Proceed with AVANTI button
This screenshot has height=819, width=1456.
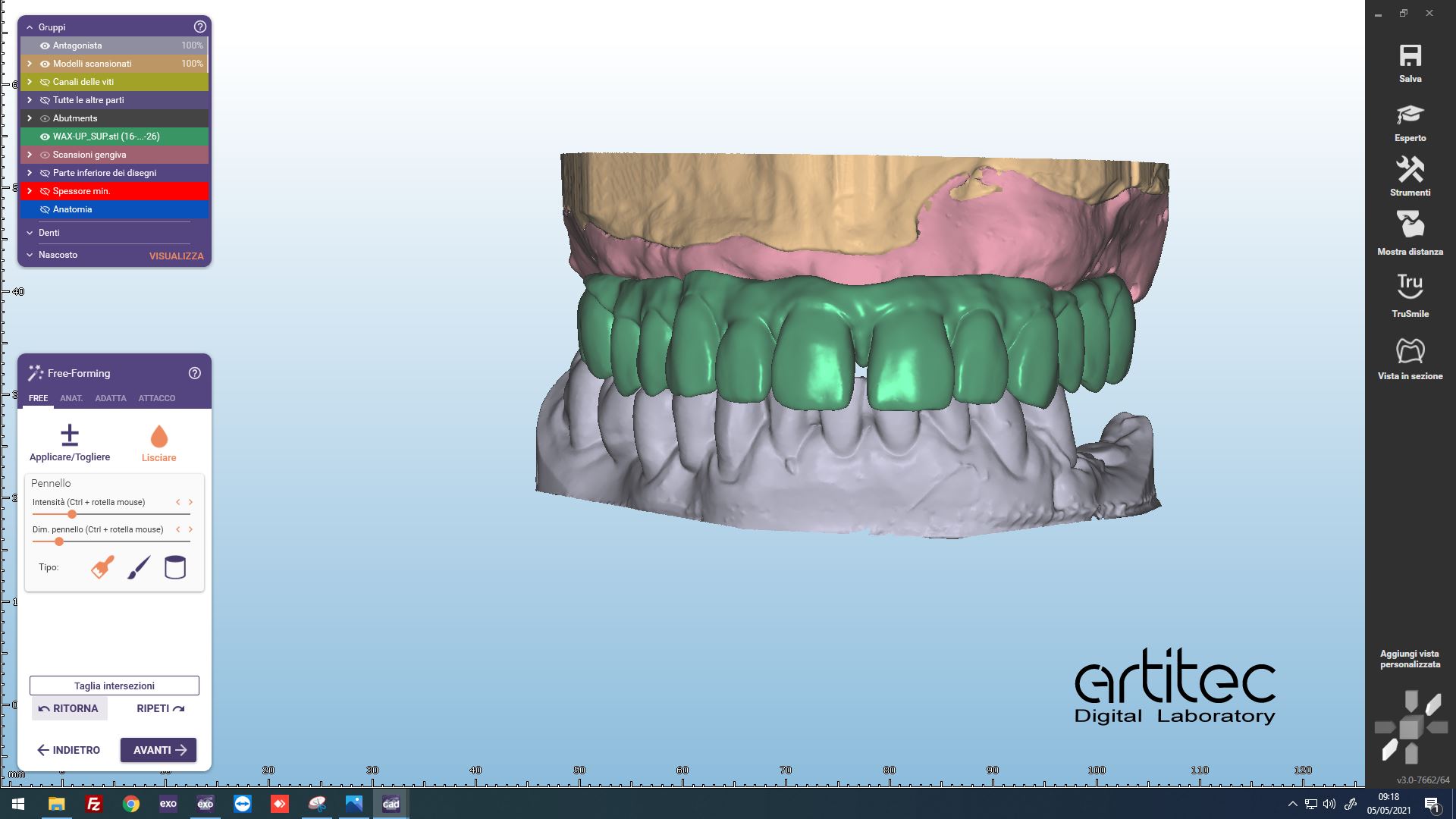(x=158, y=750)
